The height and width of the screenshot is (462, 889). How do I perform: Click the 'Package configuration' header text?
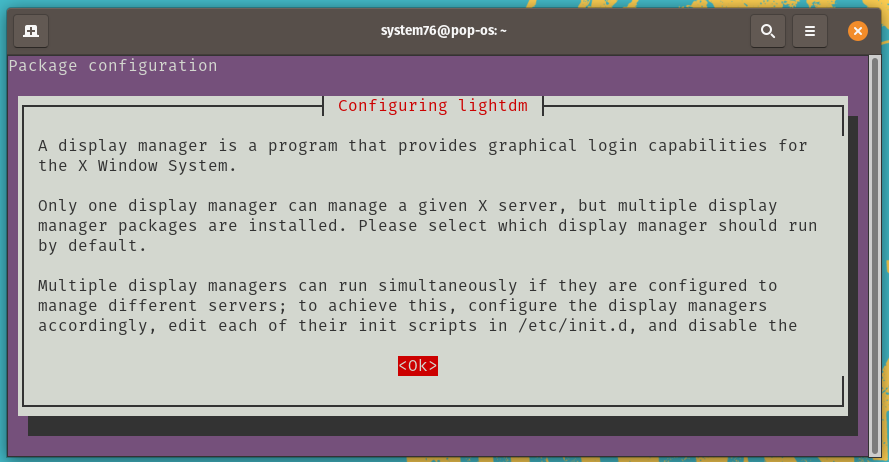point(113,66)
